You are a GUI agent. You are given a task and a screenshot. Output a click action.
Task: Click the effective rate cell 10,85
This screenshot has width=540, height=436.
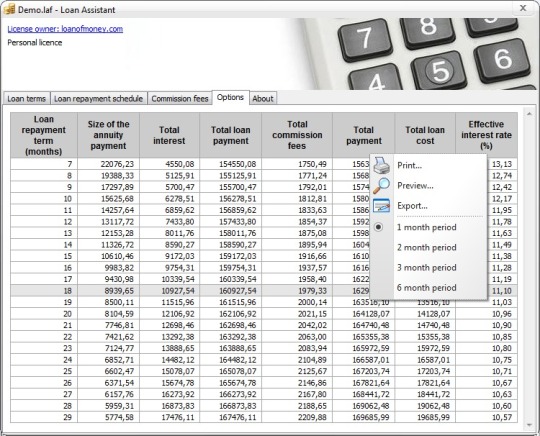click(486, 337)
